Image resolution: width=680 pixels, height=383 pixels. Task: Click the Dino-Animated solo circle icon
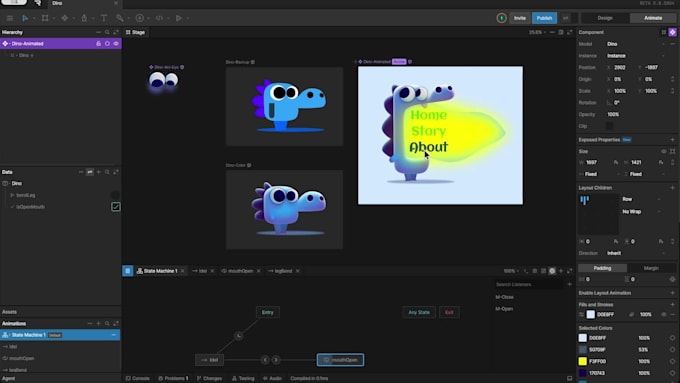pos(107,44)
